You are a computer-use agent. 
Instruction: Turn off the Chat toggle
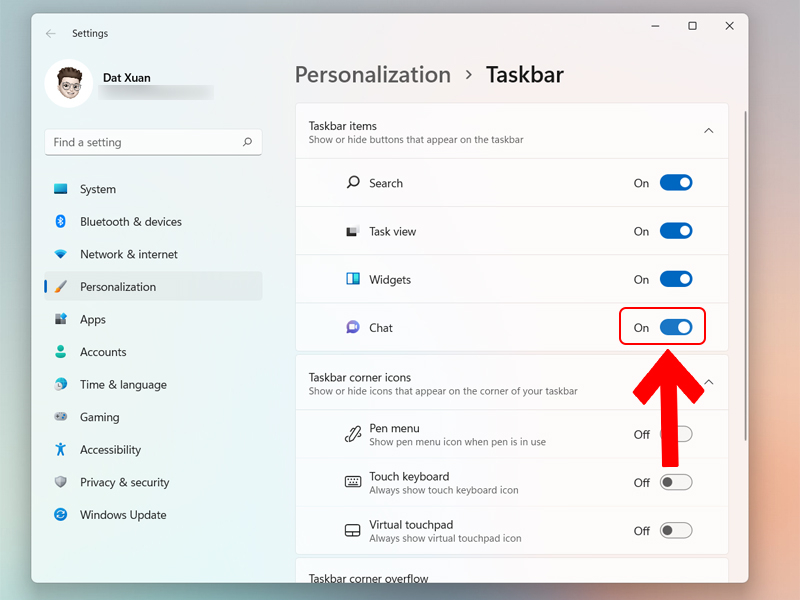(x=676, y=327)
